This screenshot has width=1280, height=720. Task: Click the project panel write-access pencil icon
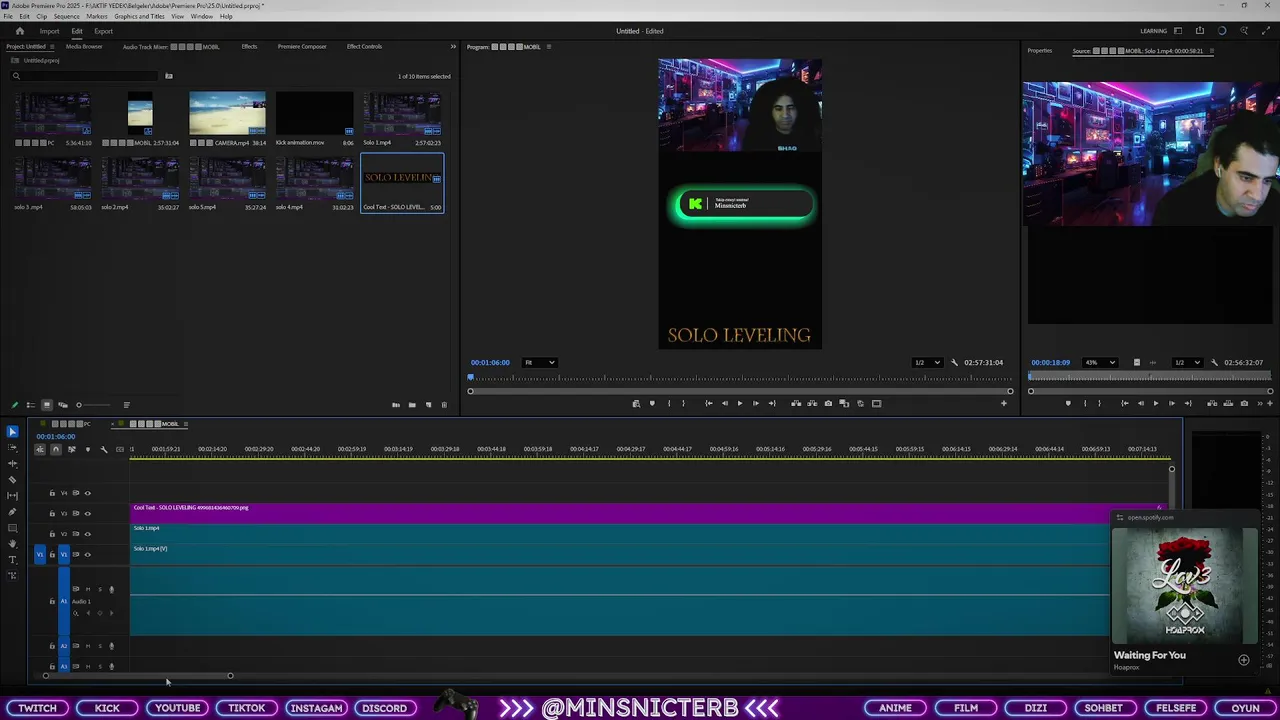[14, 405]
